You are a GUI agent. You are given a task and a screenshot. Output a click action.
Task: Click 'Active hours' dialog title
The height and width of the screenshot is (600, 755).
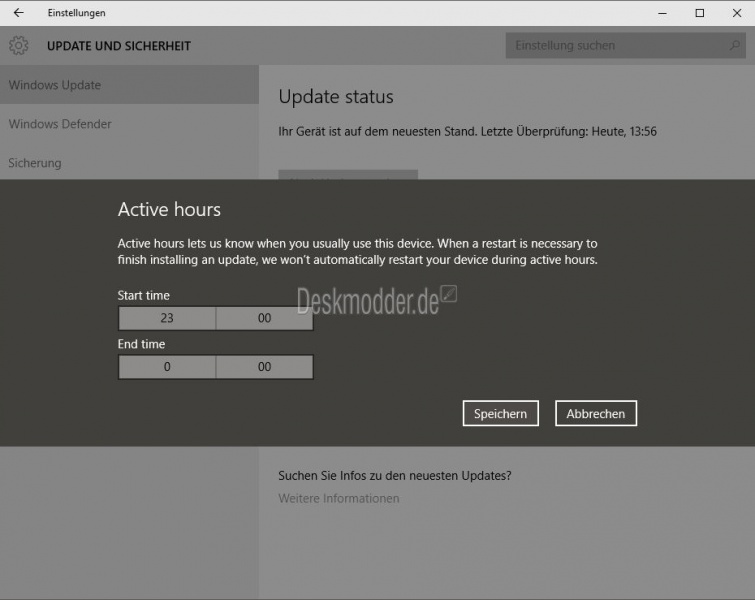click(x=169, y=209)
